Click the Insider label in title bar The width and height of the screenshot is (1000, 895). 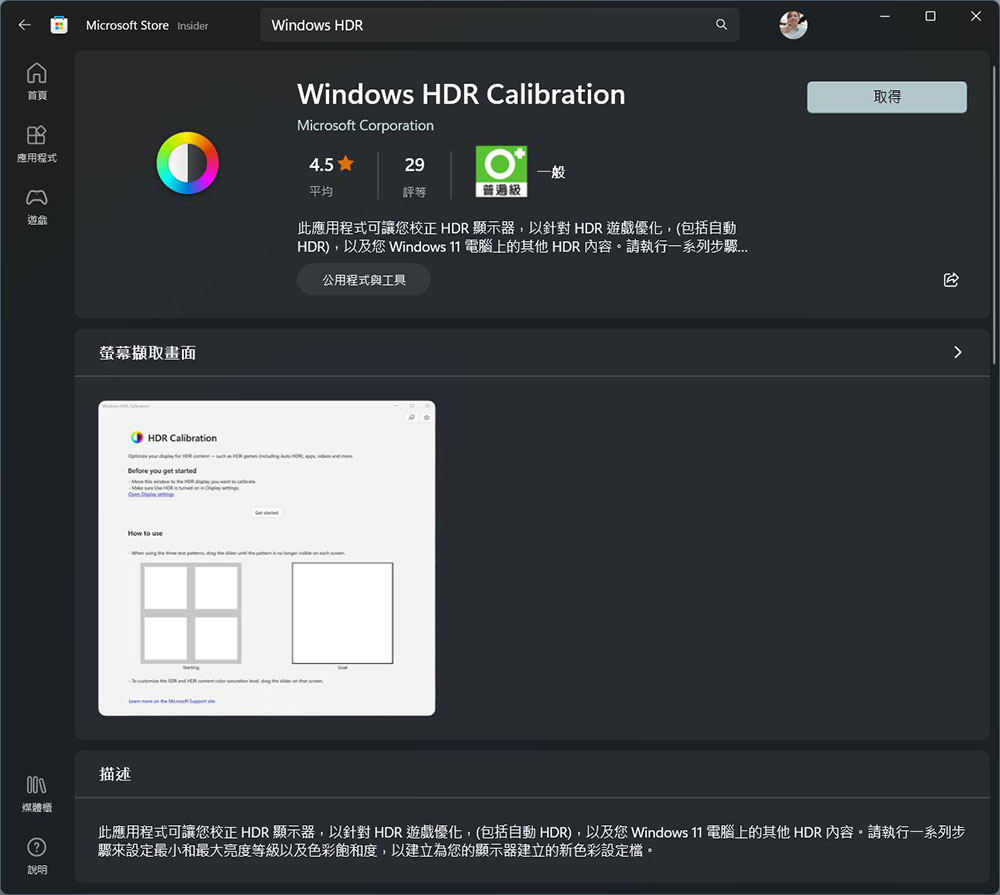tap(193, 26)
